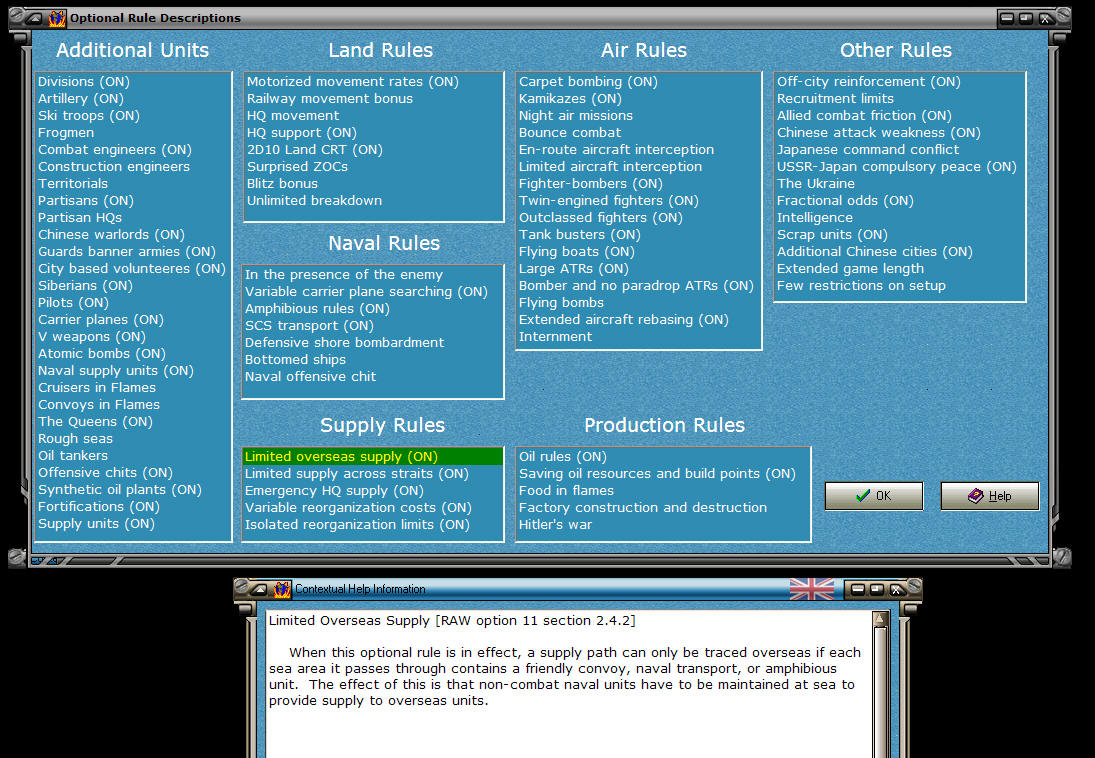The height and width of the screenshot is (758, 1095).
Task: Select Divisions (ON) rule
Action: [84, 82]
